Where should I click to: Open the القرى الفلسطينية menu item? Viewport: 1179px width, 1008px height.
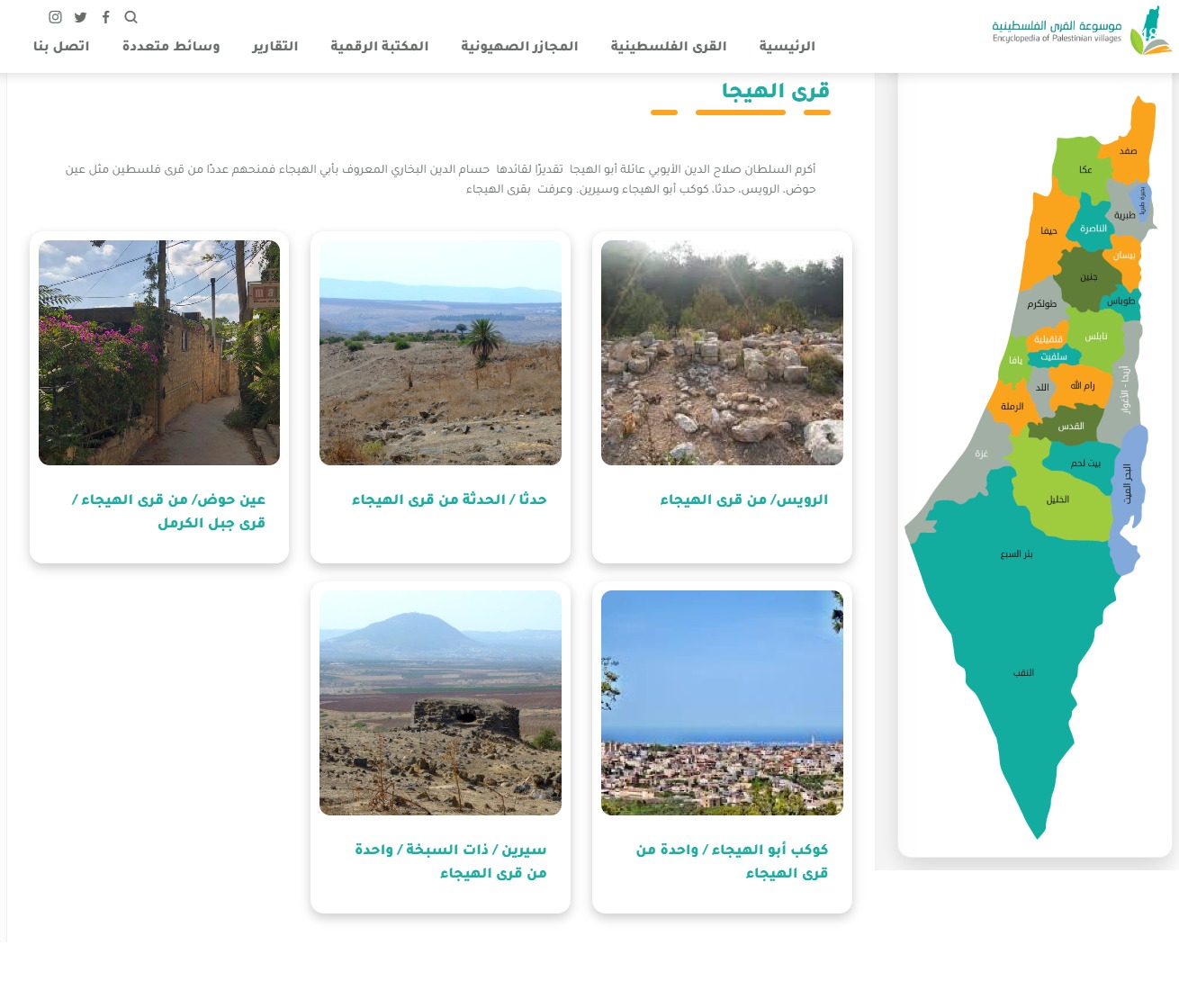(667, 46)
